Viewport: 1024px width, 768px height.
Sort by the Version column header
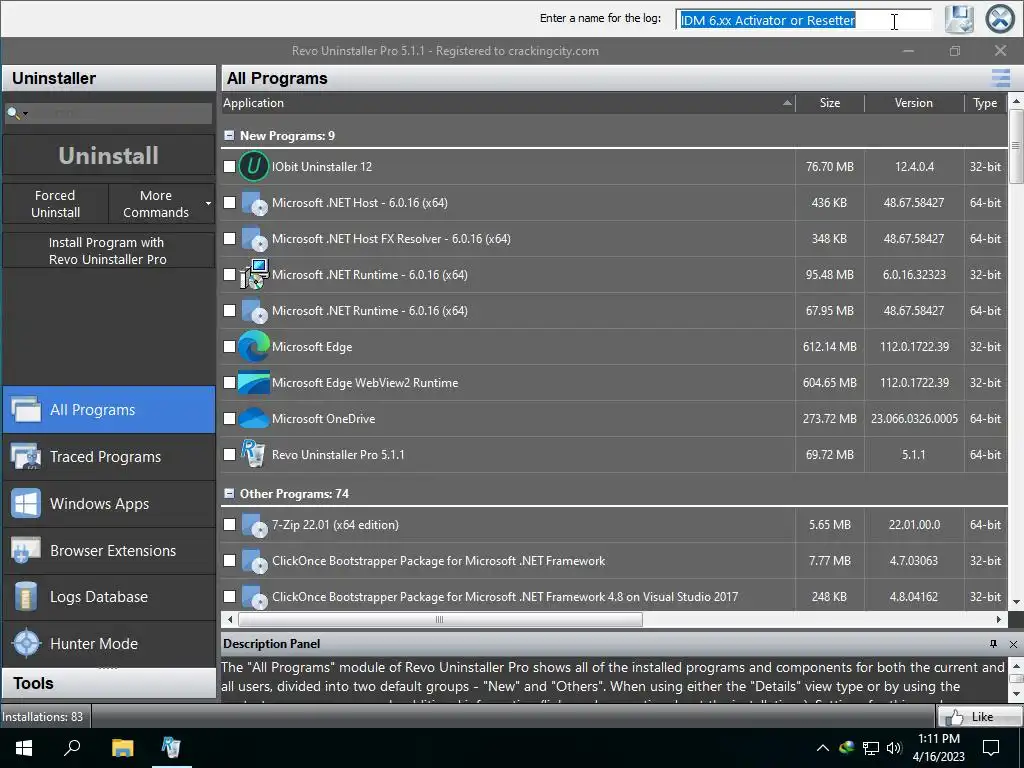coord(914,103)
